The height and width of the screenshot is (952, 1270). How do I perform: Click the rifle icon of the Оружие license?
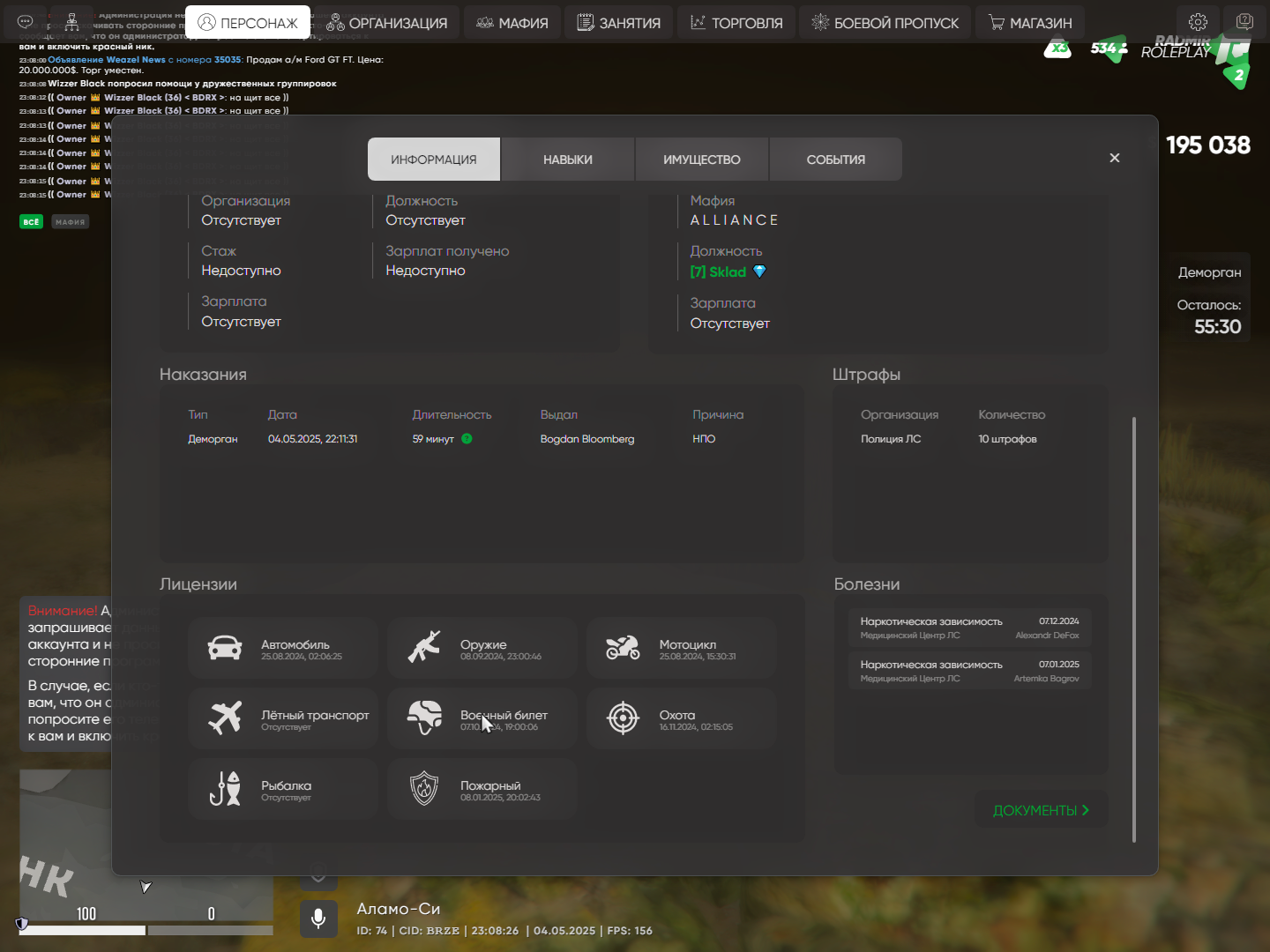[x=424, y=647]
